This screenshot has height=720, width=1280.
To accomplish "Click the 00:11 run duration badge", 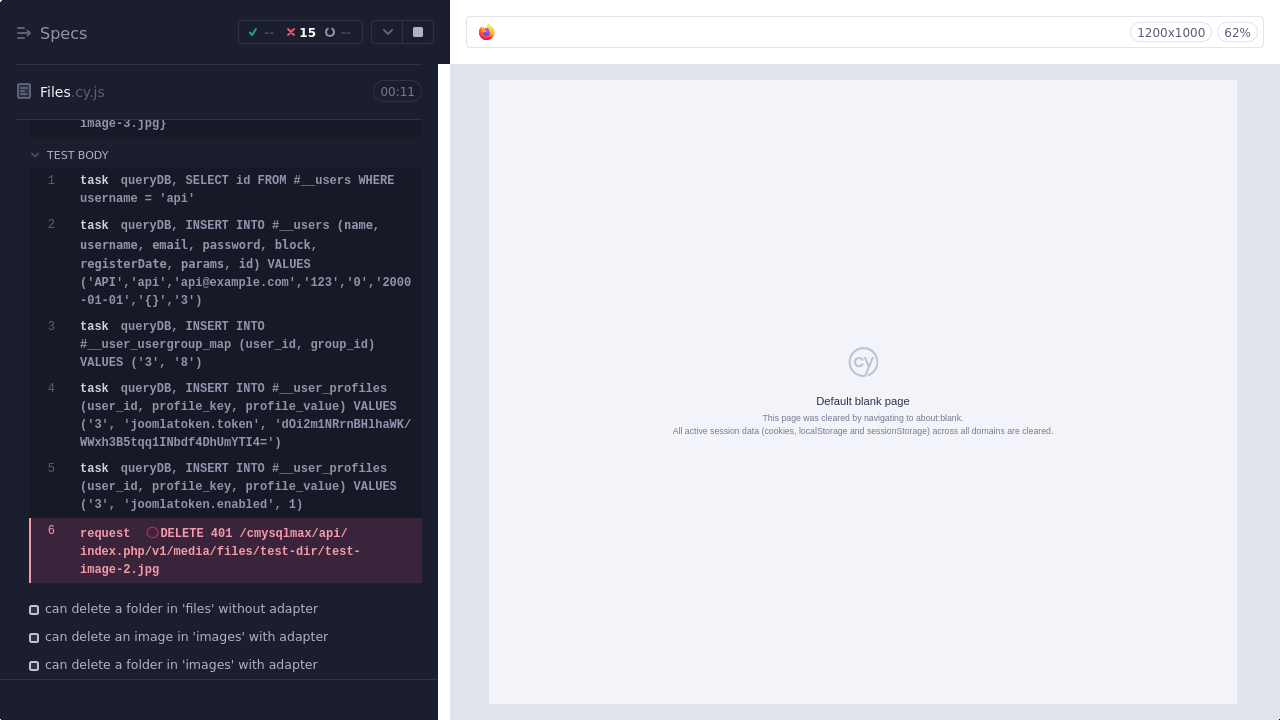I will [x=397, y=92].
